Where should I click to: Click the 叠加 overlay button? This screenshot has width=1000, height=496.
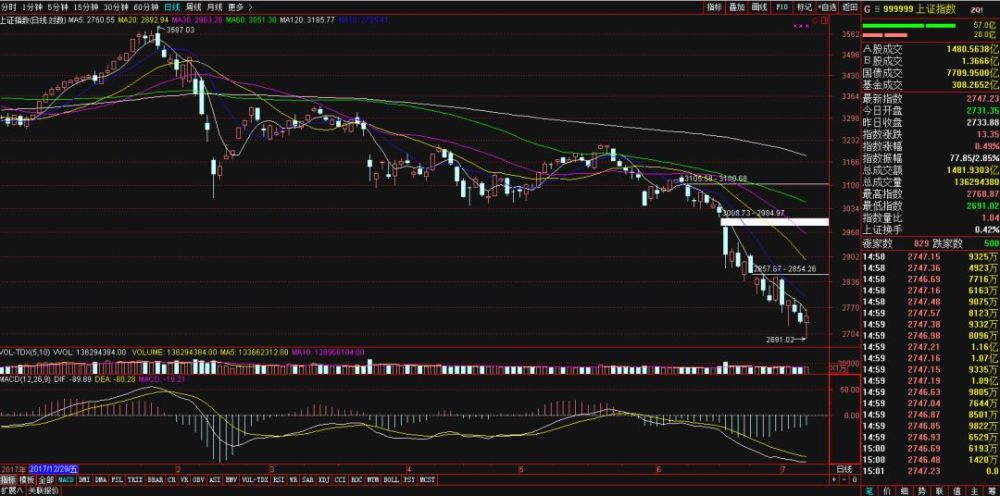[x=737, y=7]
